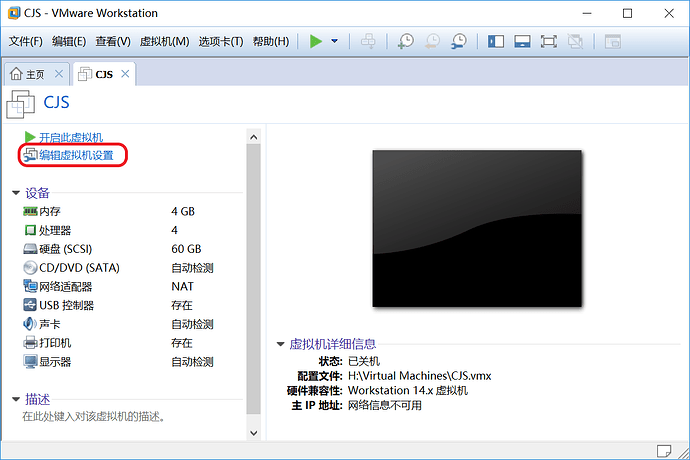The width and height of the screenshot is (690, 460).
Task: Open the power options dropdown arrow
Action: [334, 41]
